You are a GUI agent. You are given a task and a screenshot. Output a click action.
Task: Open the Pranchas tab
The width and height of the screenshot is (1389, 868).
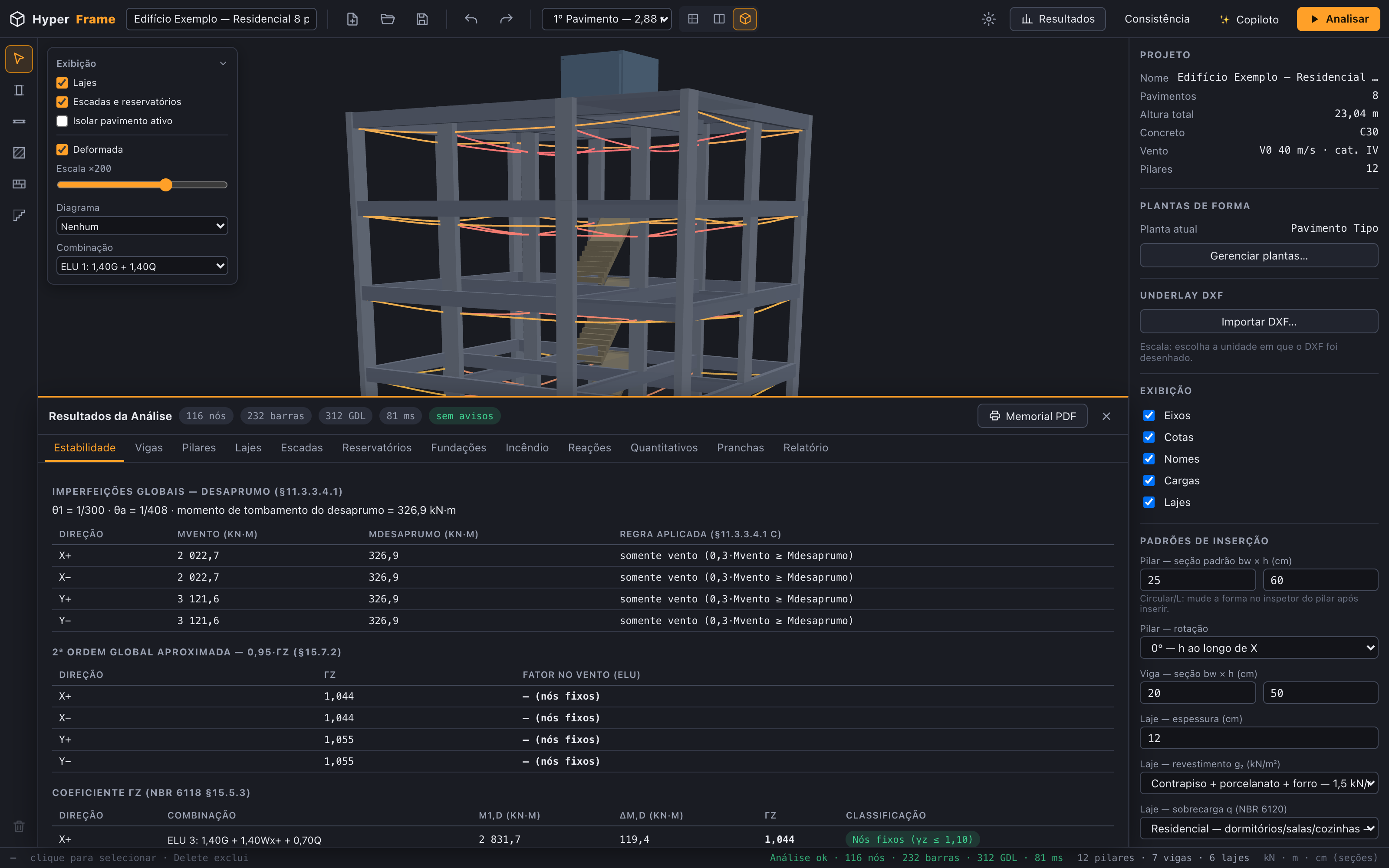[741, 448]
